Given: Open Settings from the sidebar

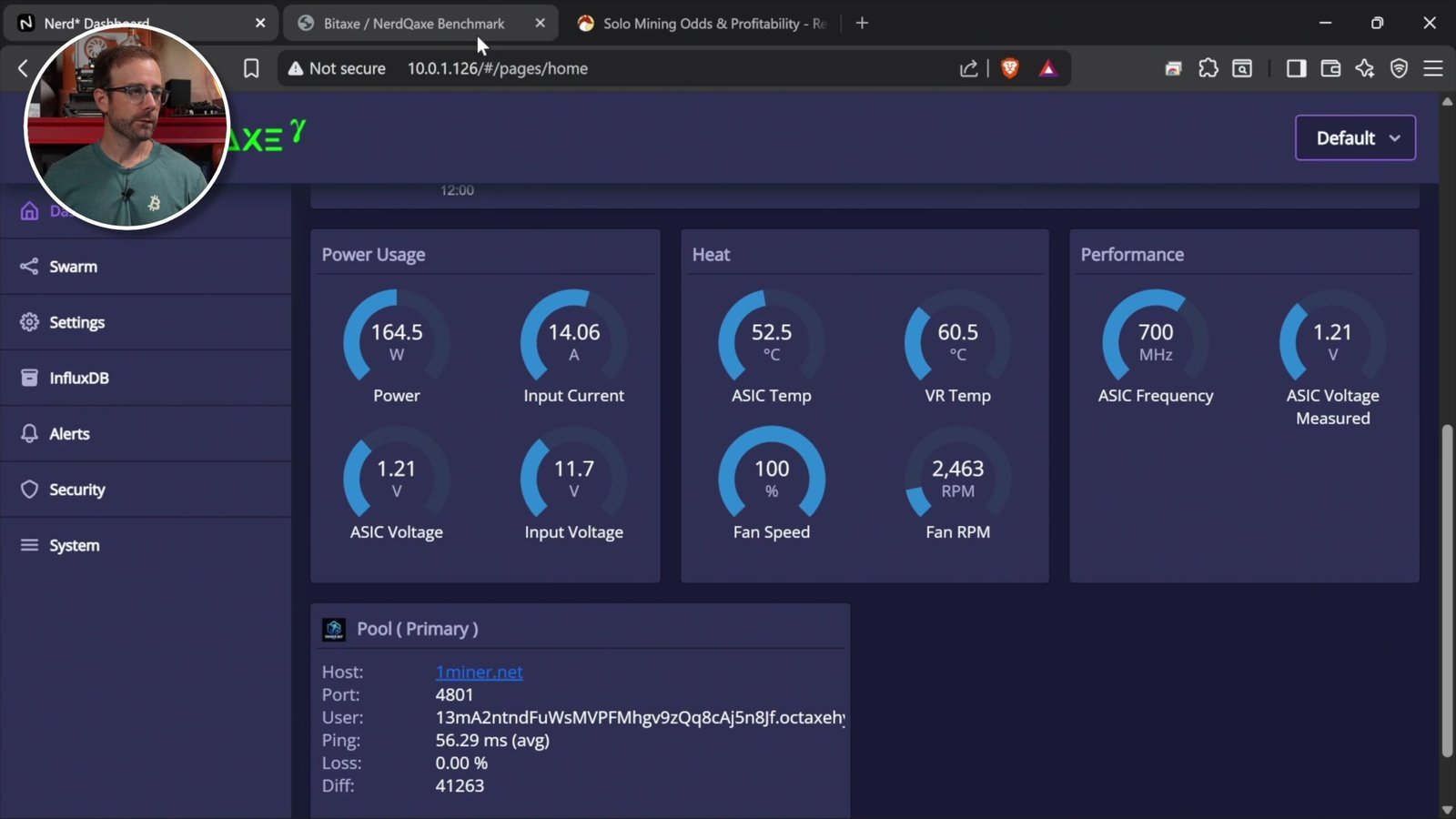Looking at the screenshot, I should [146, 322].
